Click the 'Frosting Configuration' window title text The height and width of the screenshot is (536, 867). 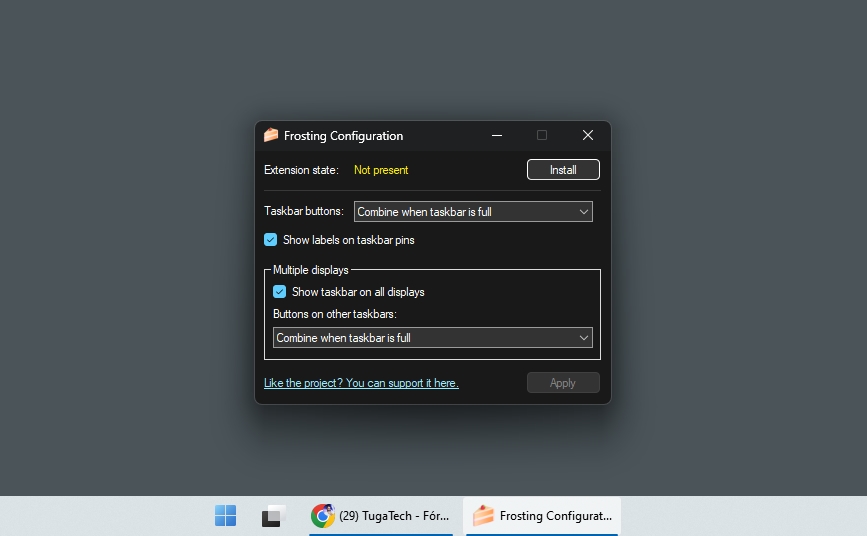[343, 136]
